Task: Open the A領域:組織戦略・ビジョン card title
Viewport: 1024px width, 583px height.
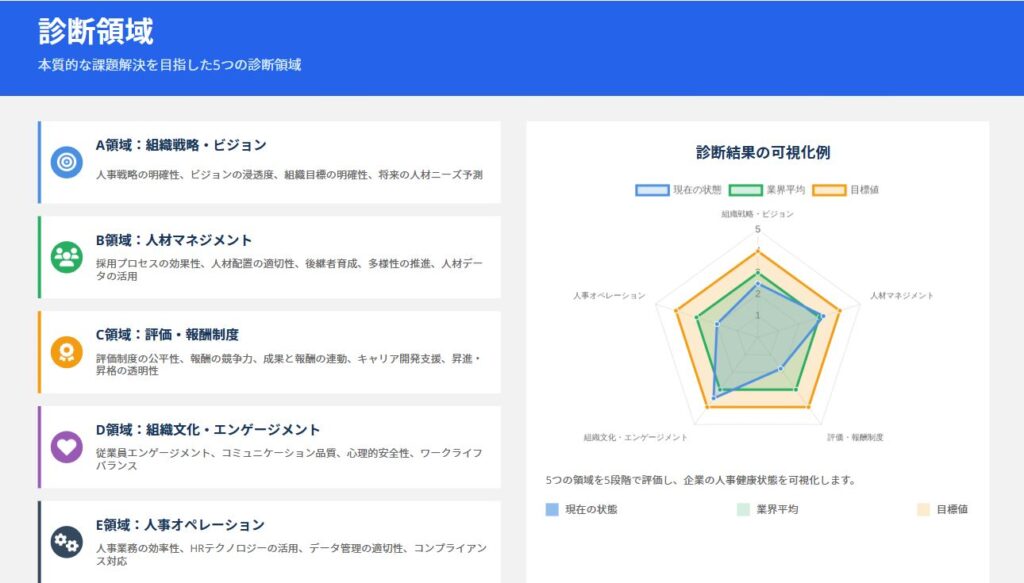Action: click(180, 145)
